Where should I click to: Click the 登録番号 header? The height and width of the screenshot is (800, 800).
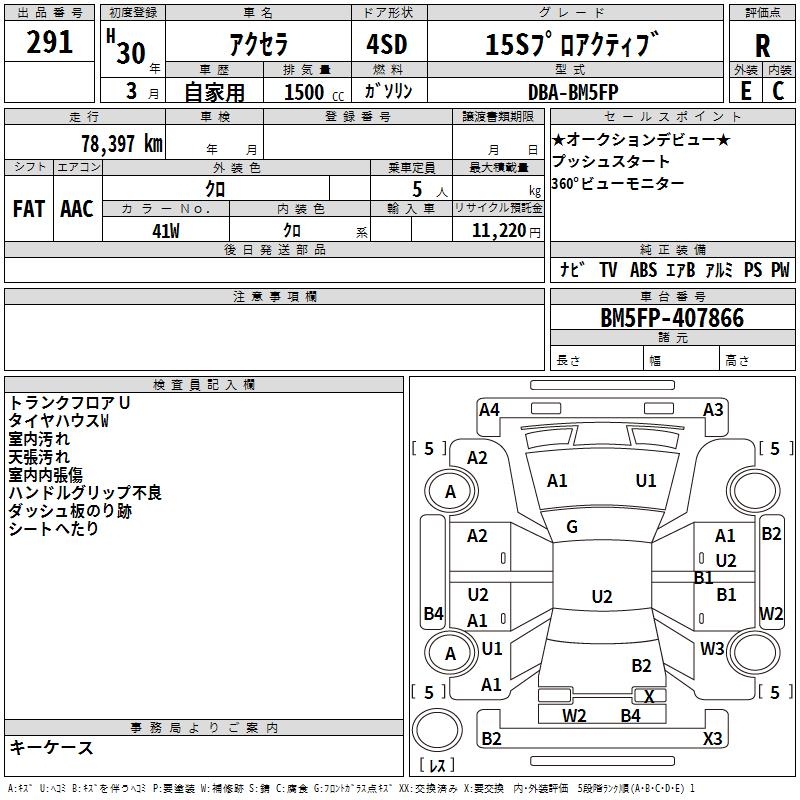[x=358, y=116]
